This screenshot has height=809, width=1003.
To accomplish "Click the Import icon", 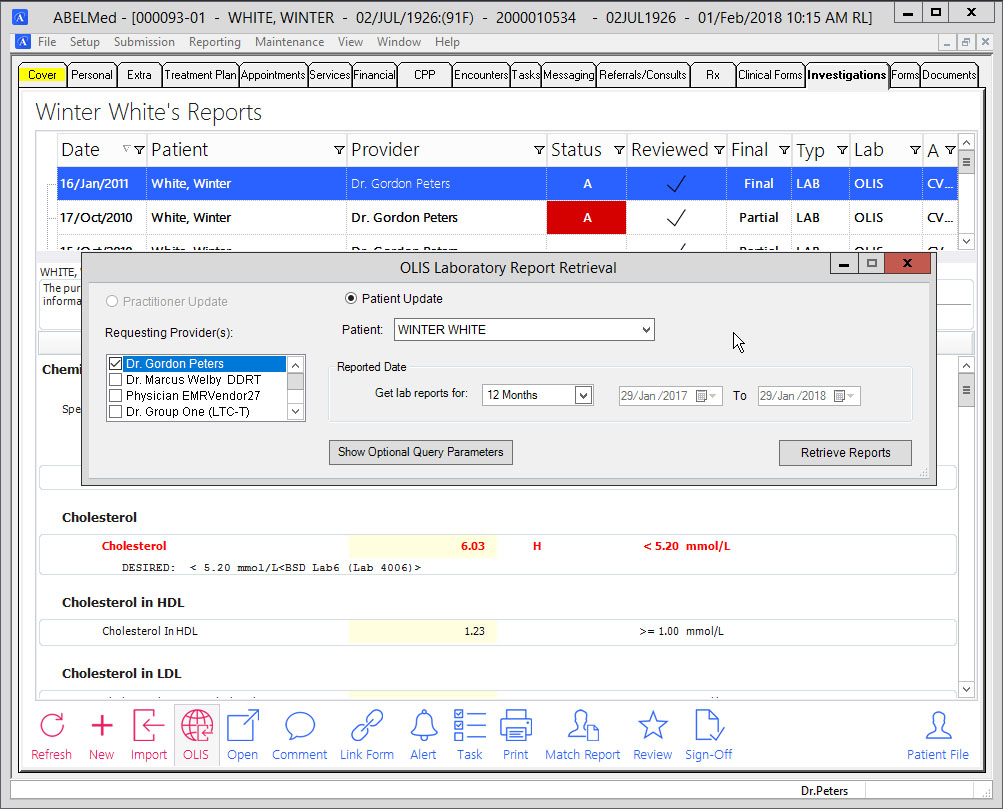I will click(148, 734).
